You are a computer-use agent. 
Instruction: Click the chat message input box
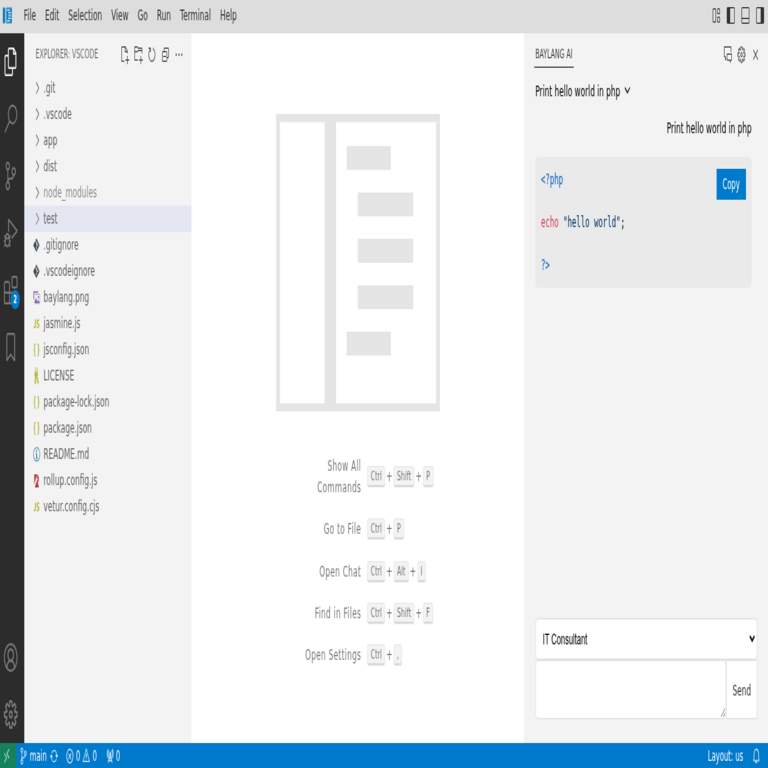[x=630, y=689]
